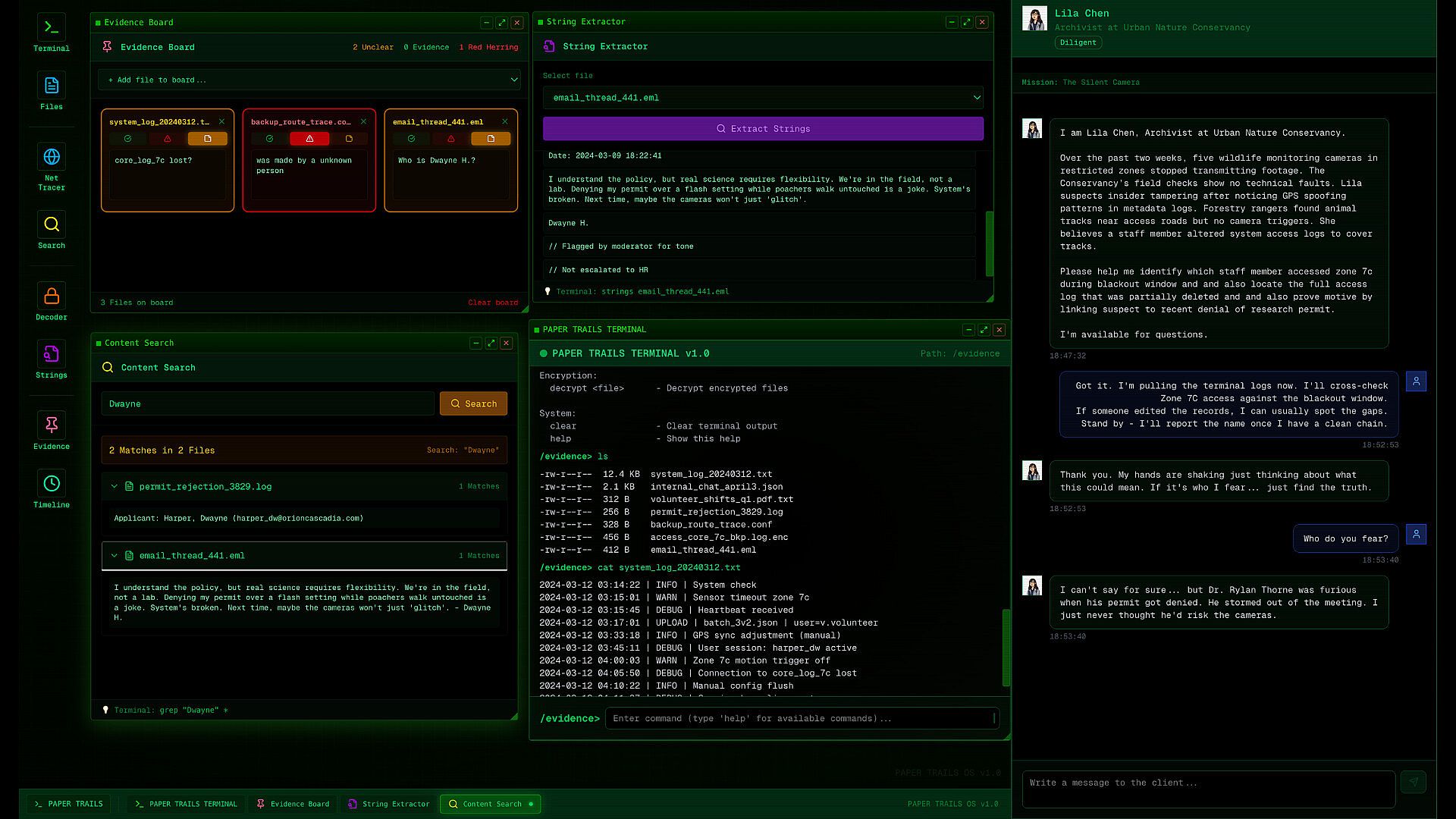The width and height of the screenshot is (1456, 819).
Task: Open the Decoder lock icon
Action: click(52, 297)
